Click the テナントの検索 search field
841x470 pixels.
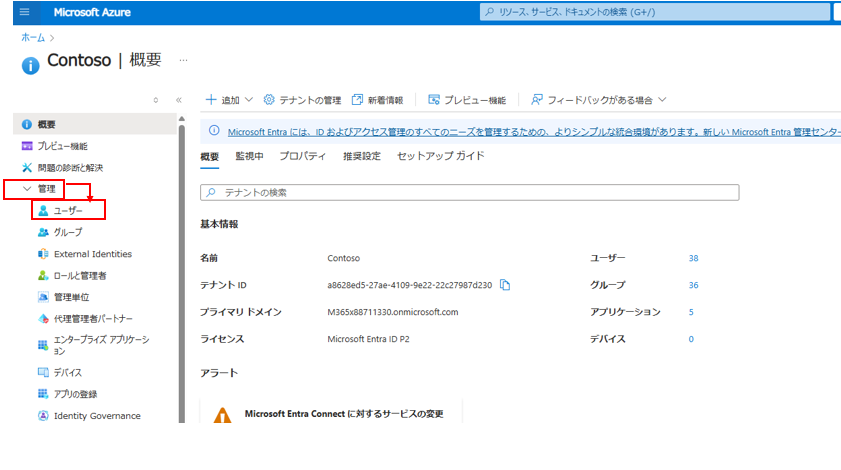coord(469,193)
